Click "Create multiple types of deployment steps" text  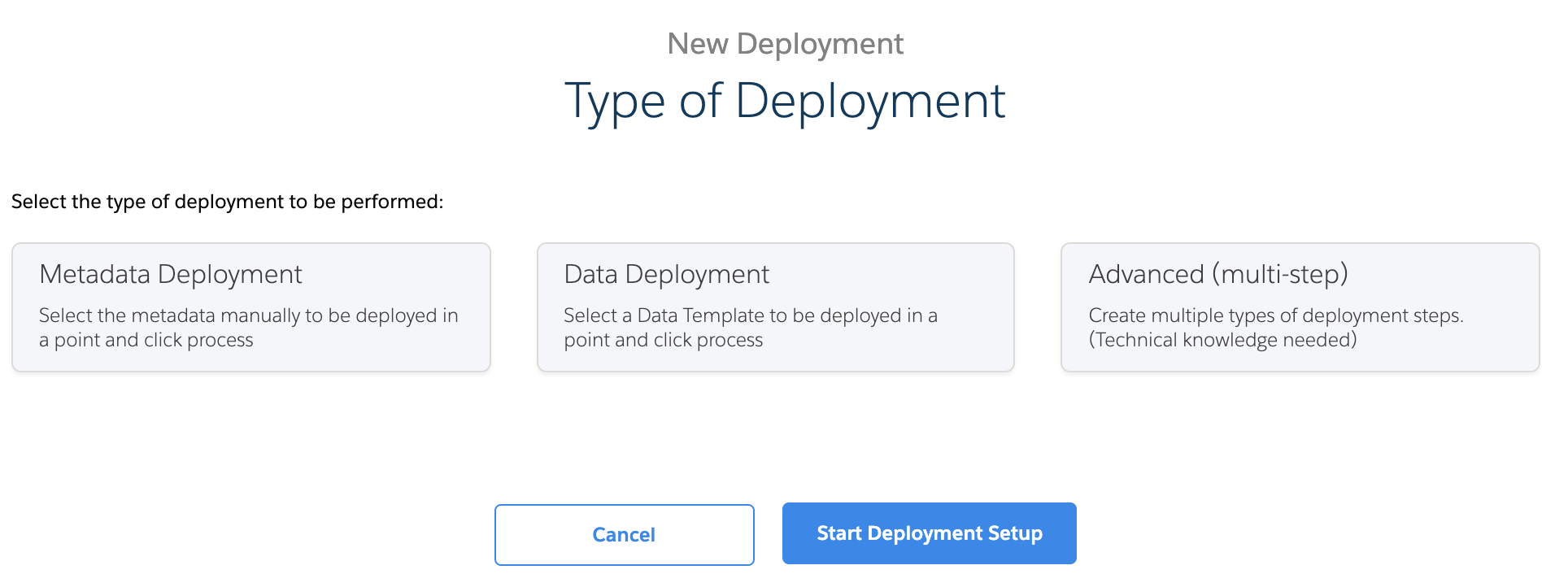click(1275, 315)
